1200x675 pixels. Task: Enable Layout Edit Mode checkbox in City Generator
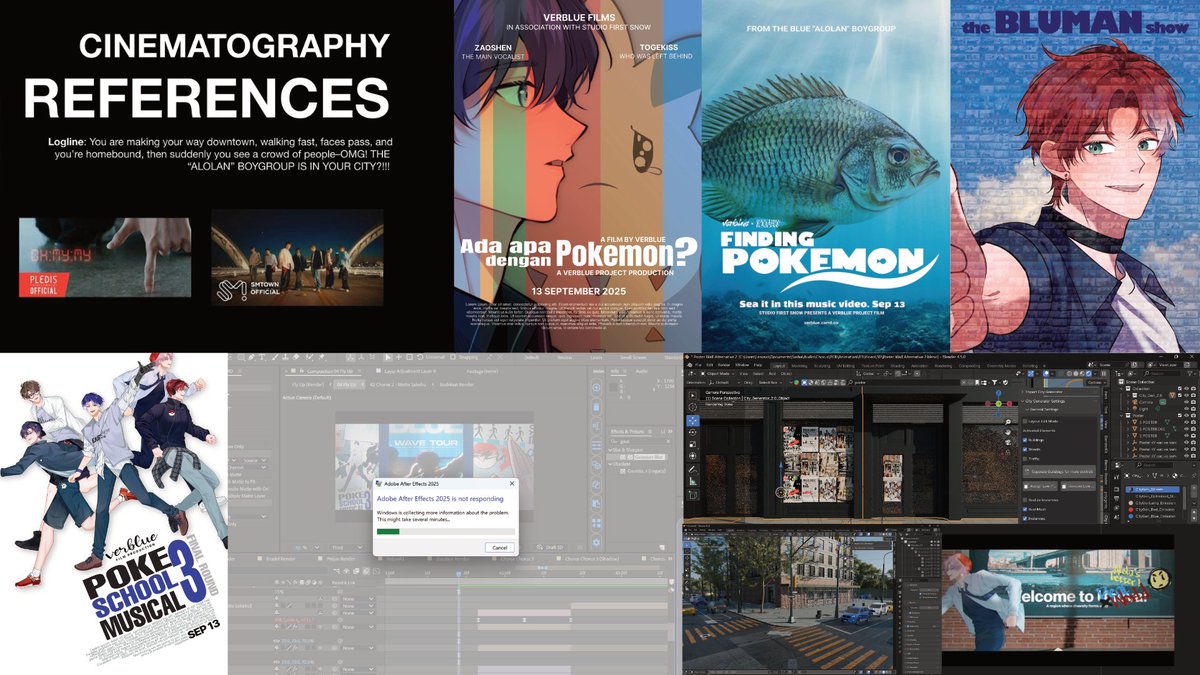[x=1025, y=421]
